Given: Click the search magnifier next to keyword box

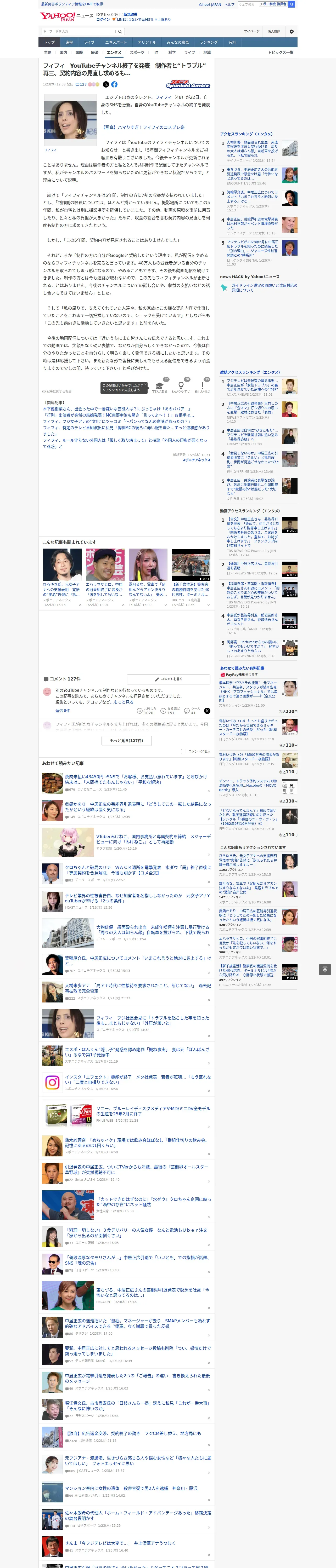Looking at the screenshot, I should 120,31.
